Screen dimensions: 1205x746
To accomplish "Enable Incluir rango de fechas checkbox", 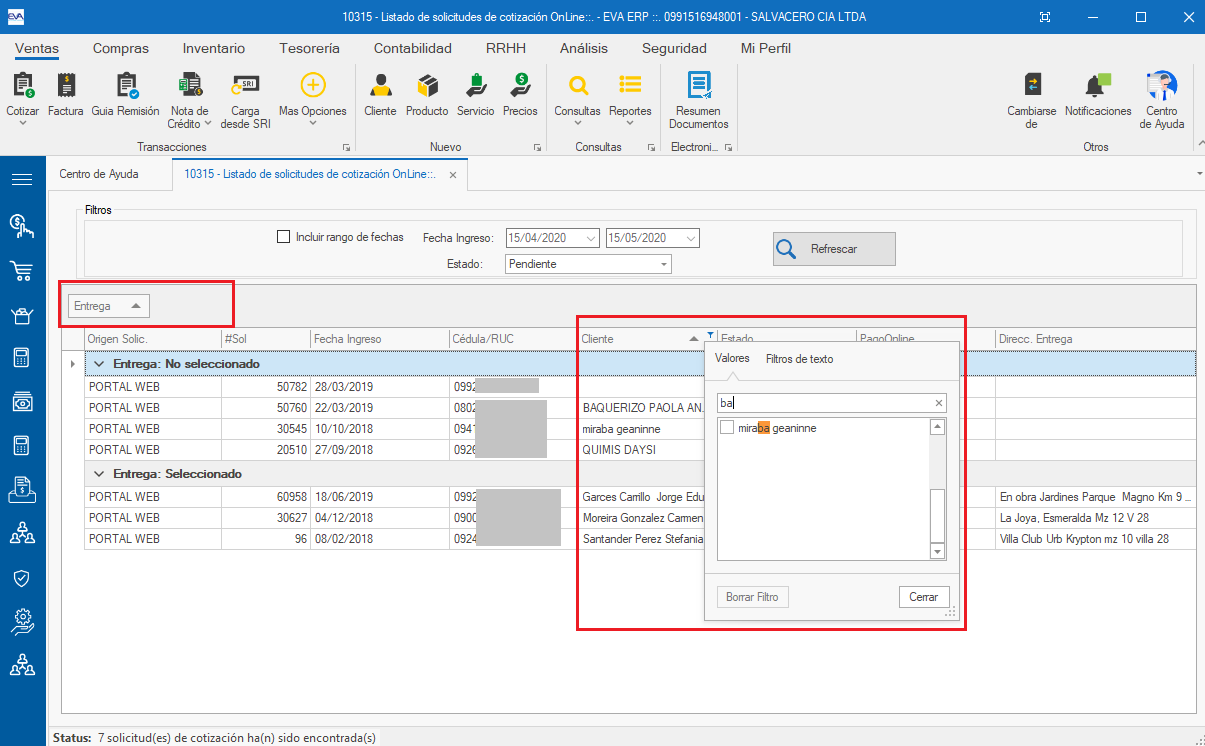I will coord(283,237).
